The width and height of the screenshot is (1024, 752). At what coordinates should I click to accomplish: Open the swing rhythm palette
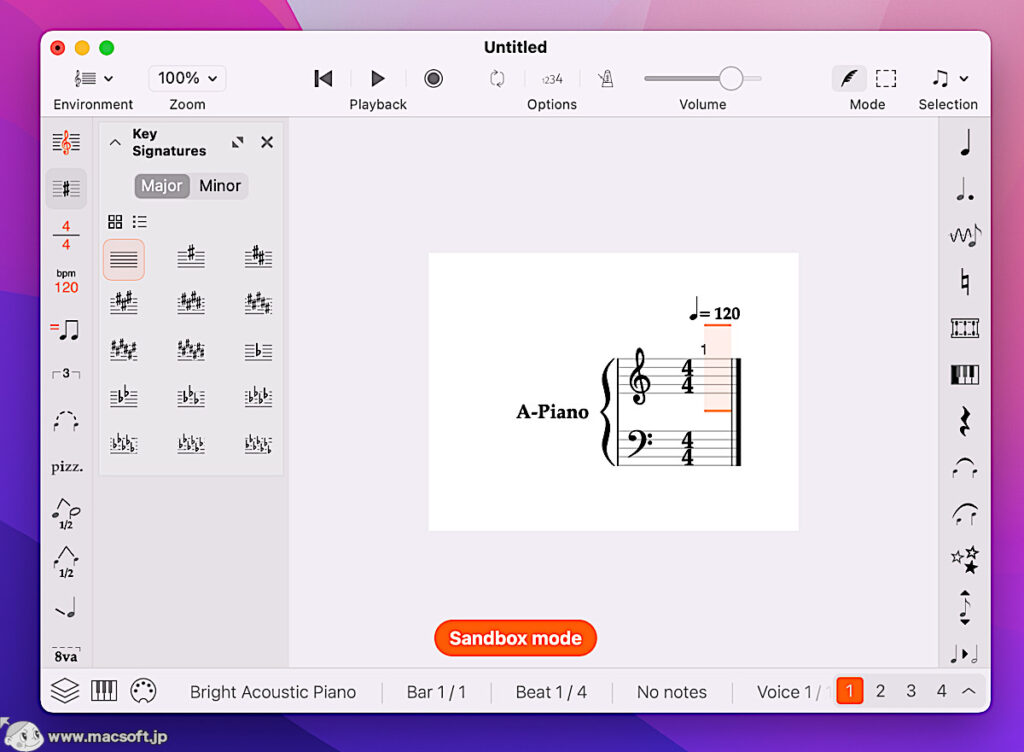tap(65, 330)
